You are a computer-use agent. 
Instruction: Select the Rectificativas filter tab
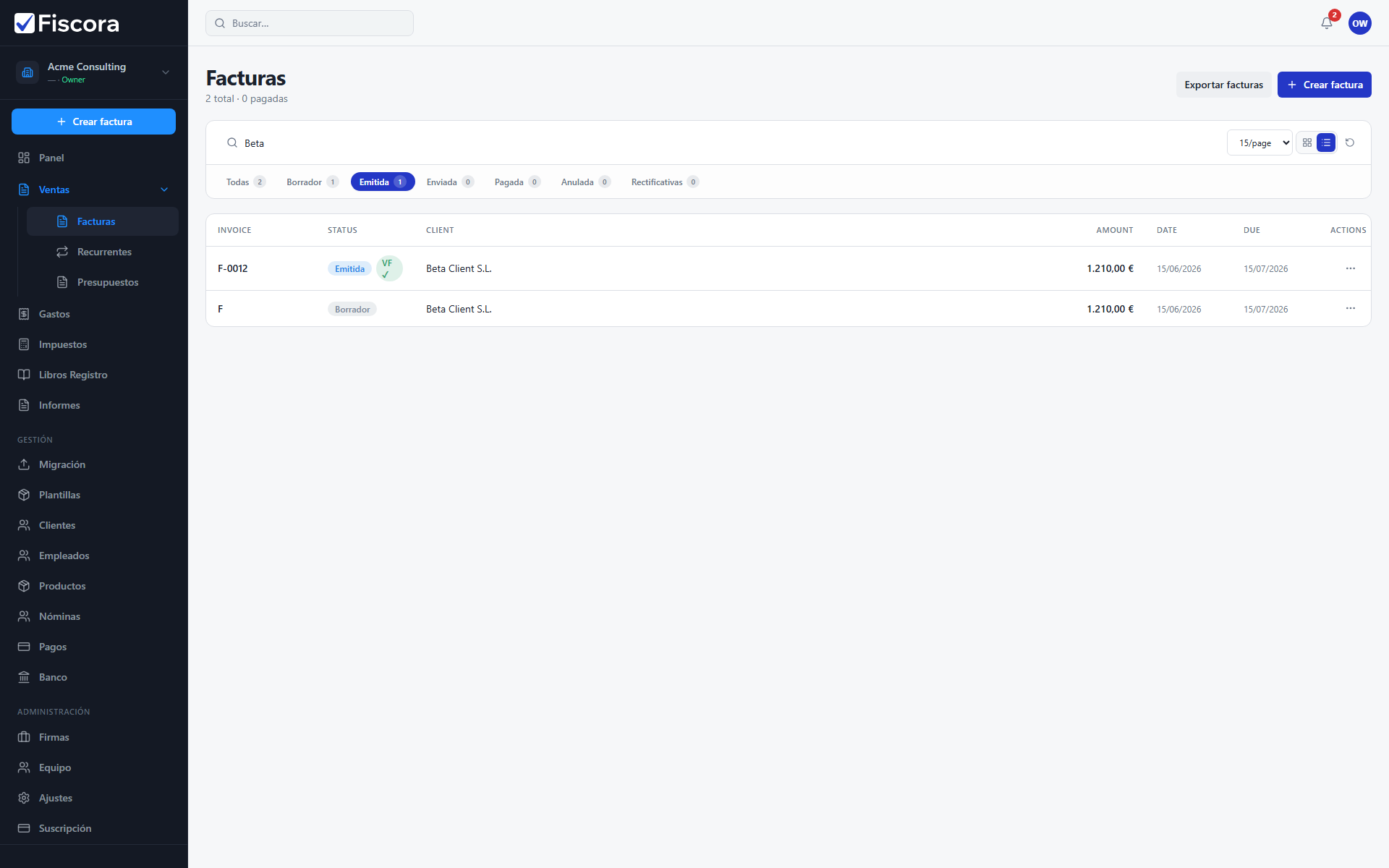[665, 182]
